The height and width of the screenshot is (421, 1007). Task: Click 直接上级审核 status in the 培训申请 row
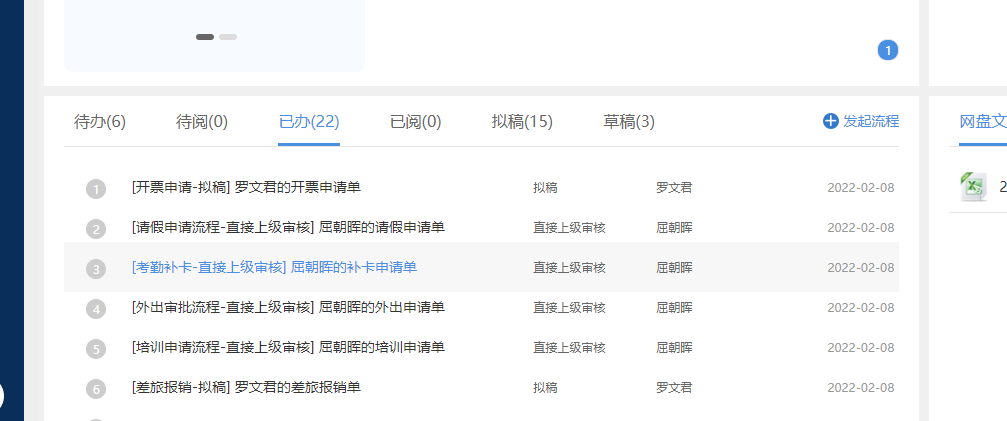tap(569, 348)
